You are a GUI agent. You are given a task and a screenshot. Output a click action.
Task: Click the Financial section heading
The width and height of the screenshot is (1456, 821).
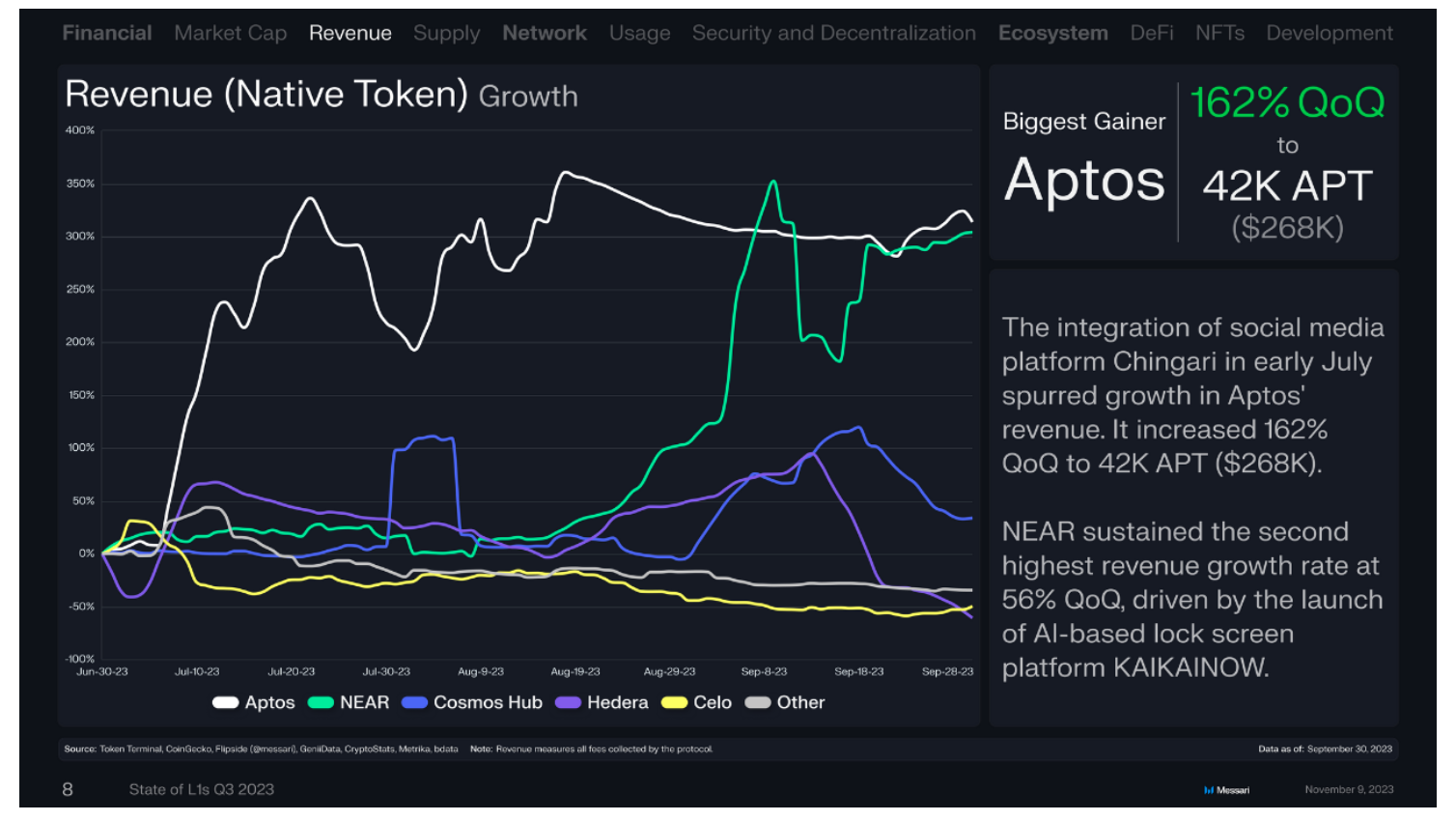[x=107, y=33]
